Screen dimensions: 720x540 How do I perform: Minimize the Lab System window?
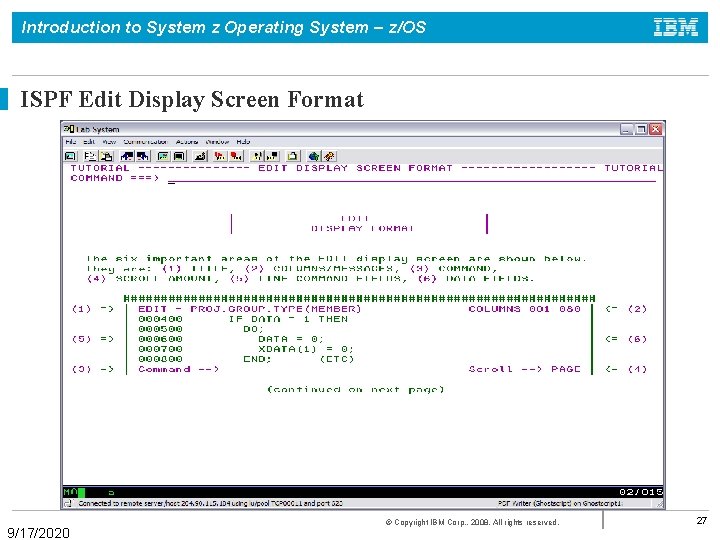point(626,129)
